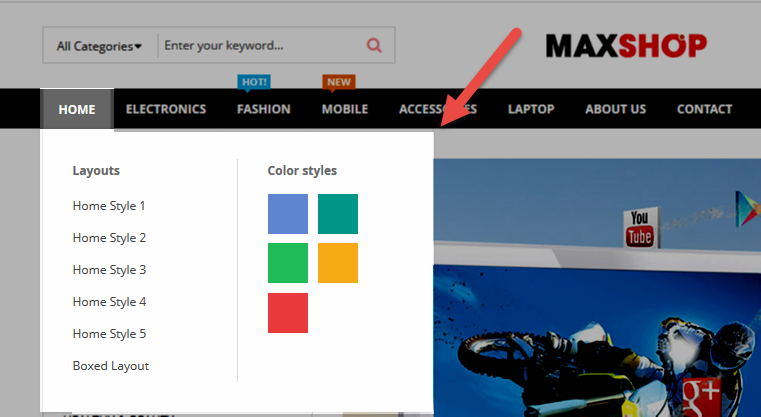This screenshot has height=417, width=761.
Task: Choose Home Style 3 layout
Action: pyautogui.click(x=109, y=270)
